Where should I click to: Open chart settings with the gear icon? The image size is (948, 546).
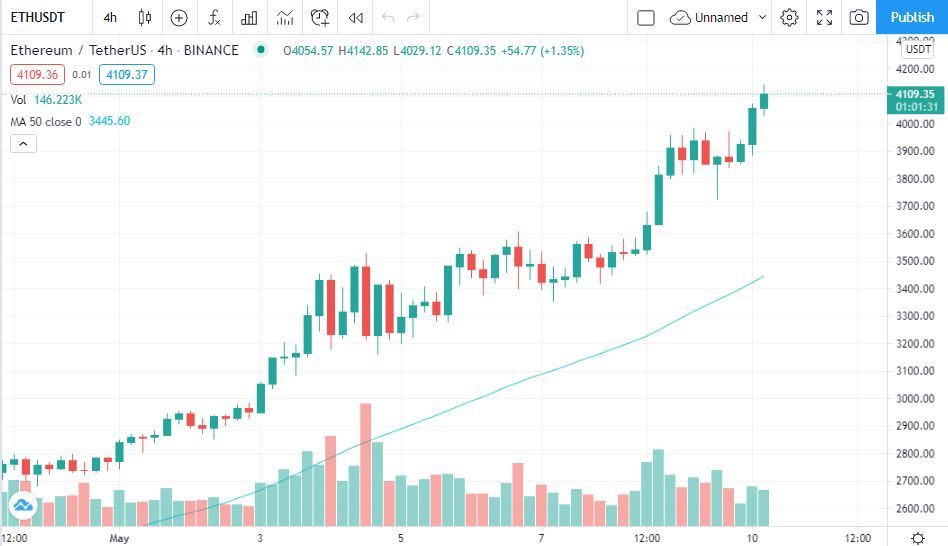[x=789, y=17]
